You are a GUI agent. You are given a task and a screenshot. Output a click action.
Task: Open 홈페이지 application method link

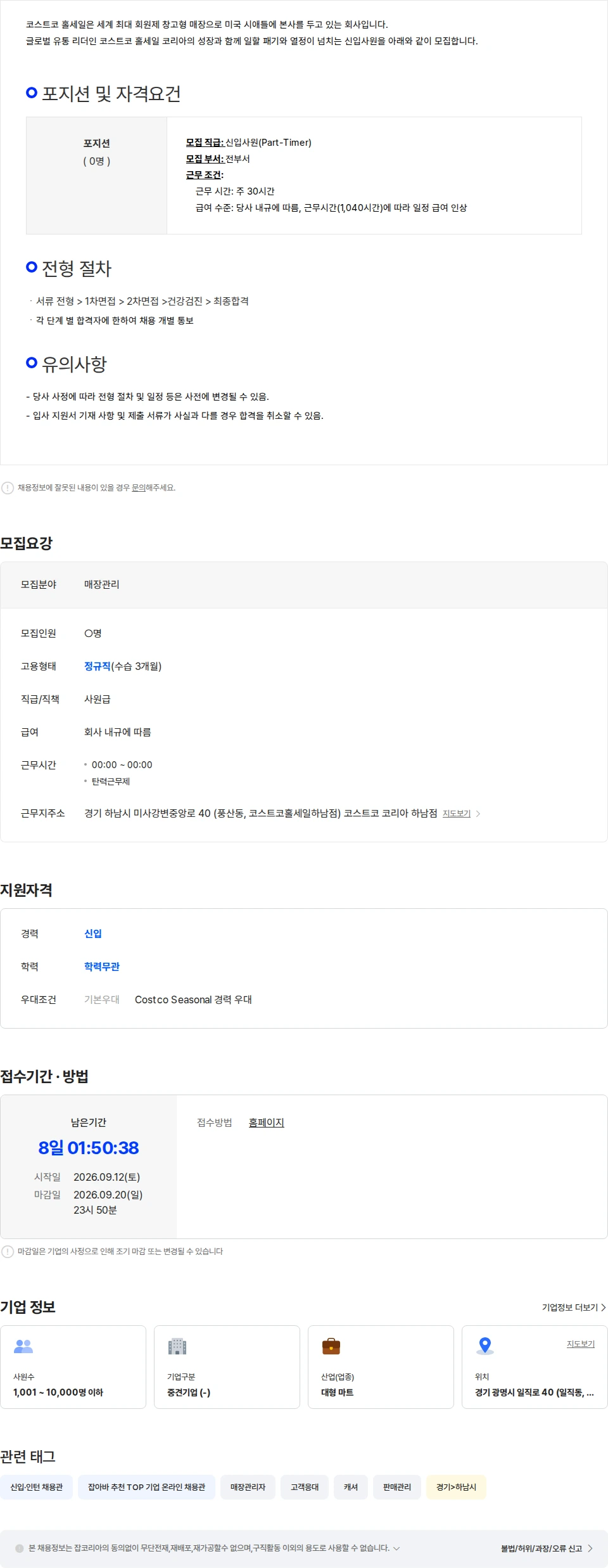267,1122
